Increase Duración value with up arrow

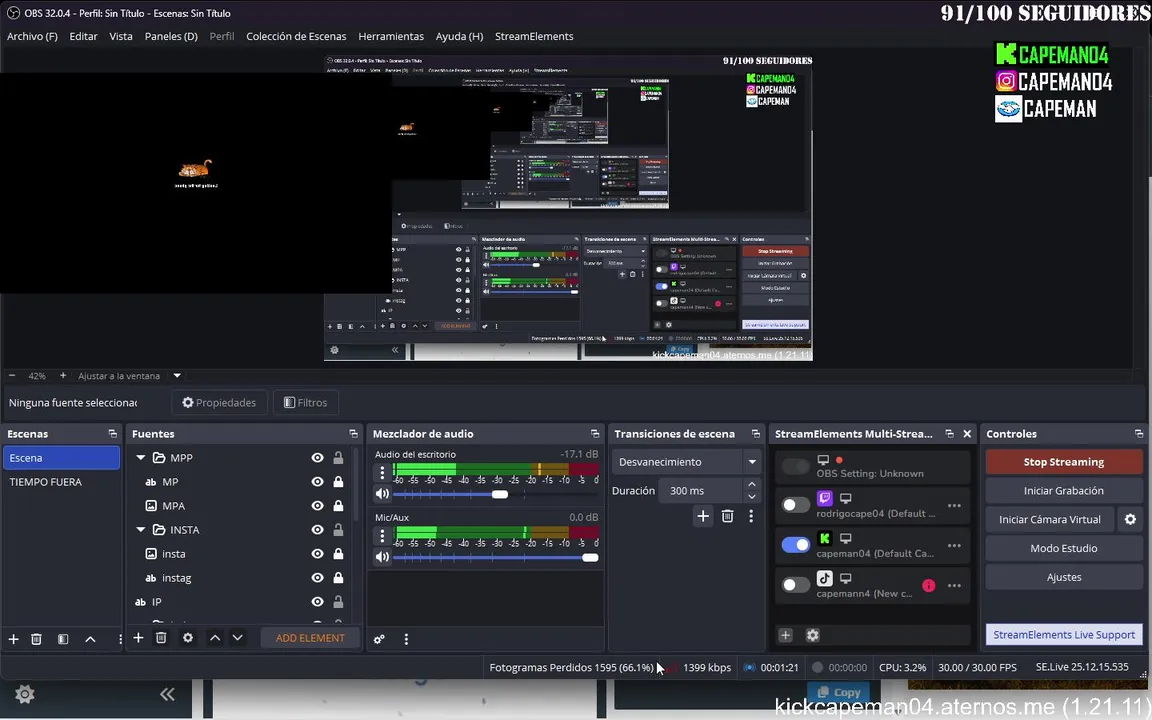[x=752, y=484]
